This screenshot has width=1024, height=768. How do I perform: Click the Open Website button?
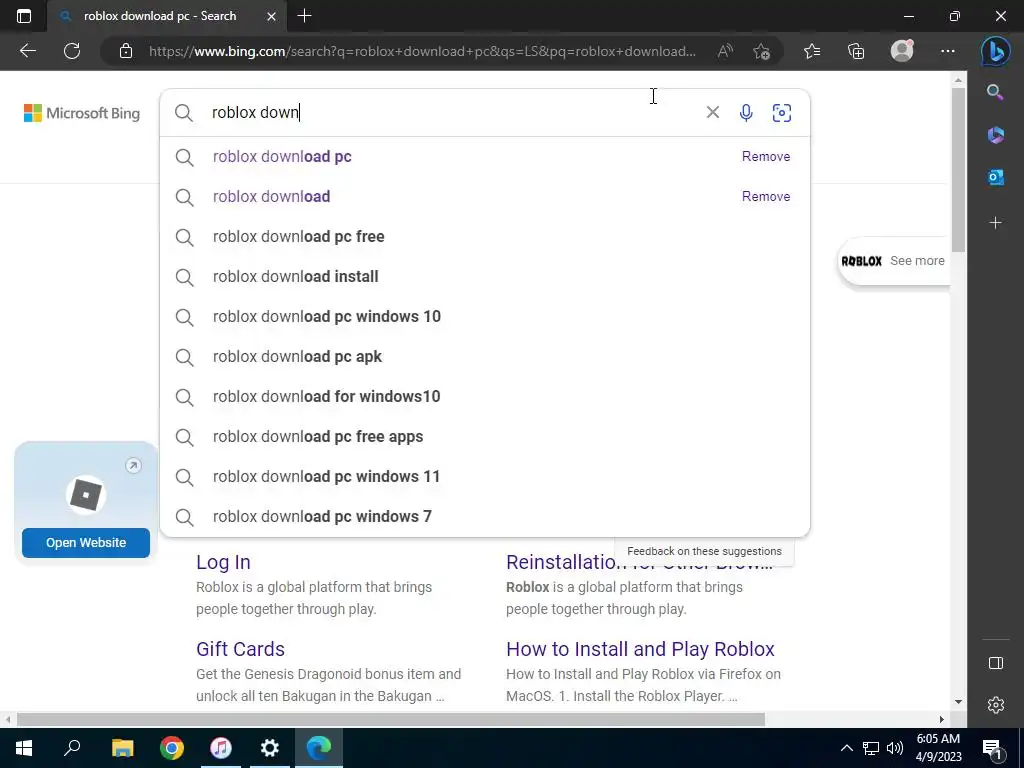(86, 543)
